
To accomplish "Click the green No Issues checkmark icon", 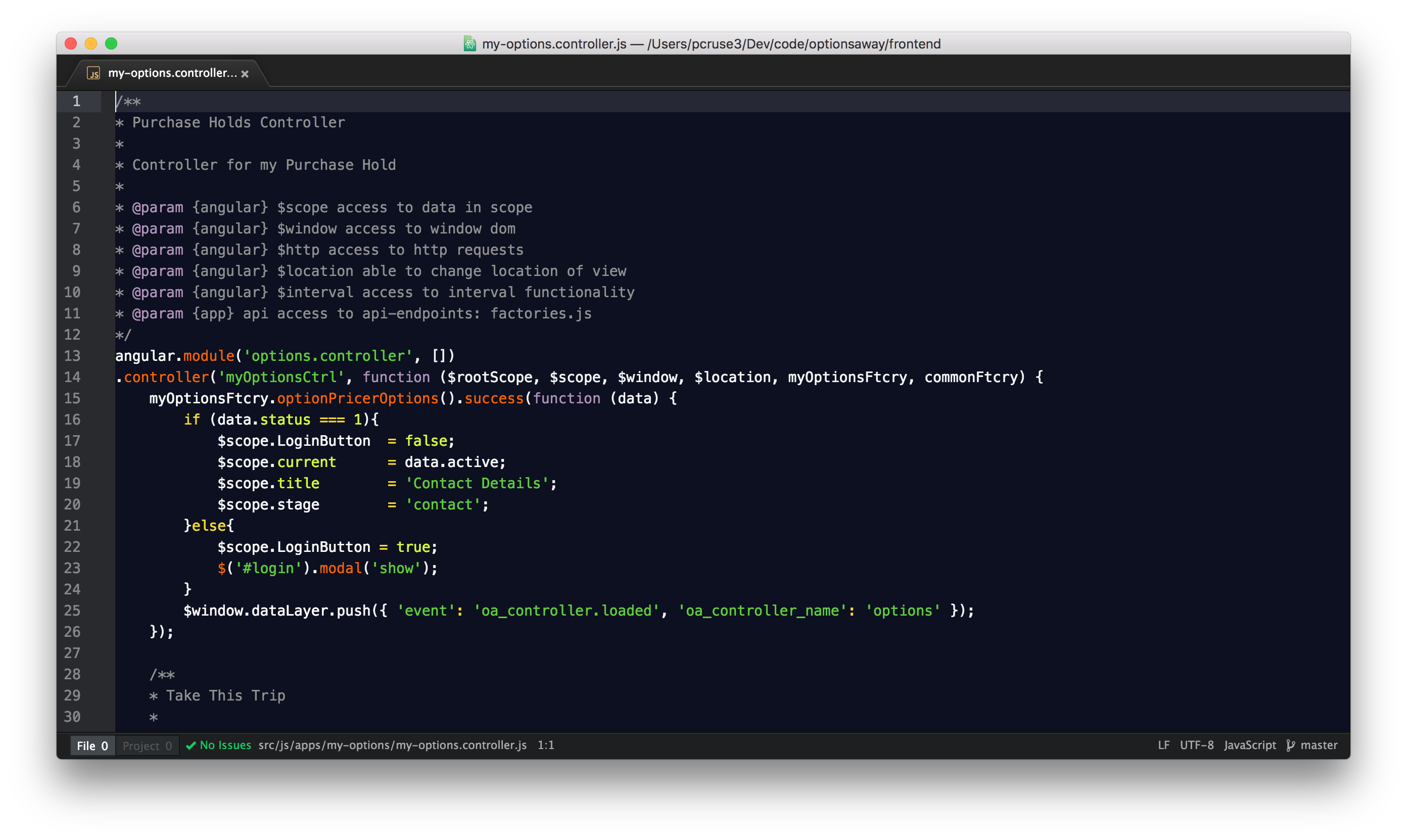I will (191, 745).
